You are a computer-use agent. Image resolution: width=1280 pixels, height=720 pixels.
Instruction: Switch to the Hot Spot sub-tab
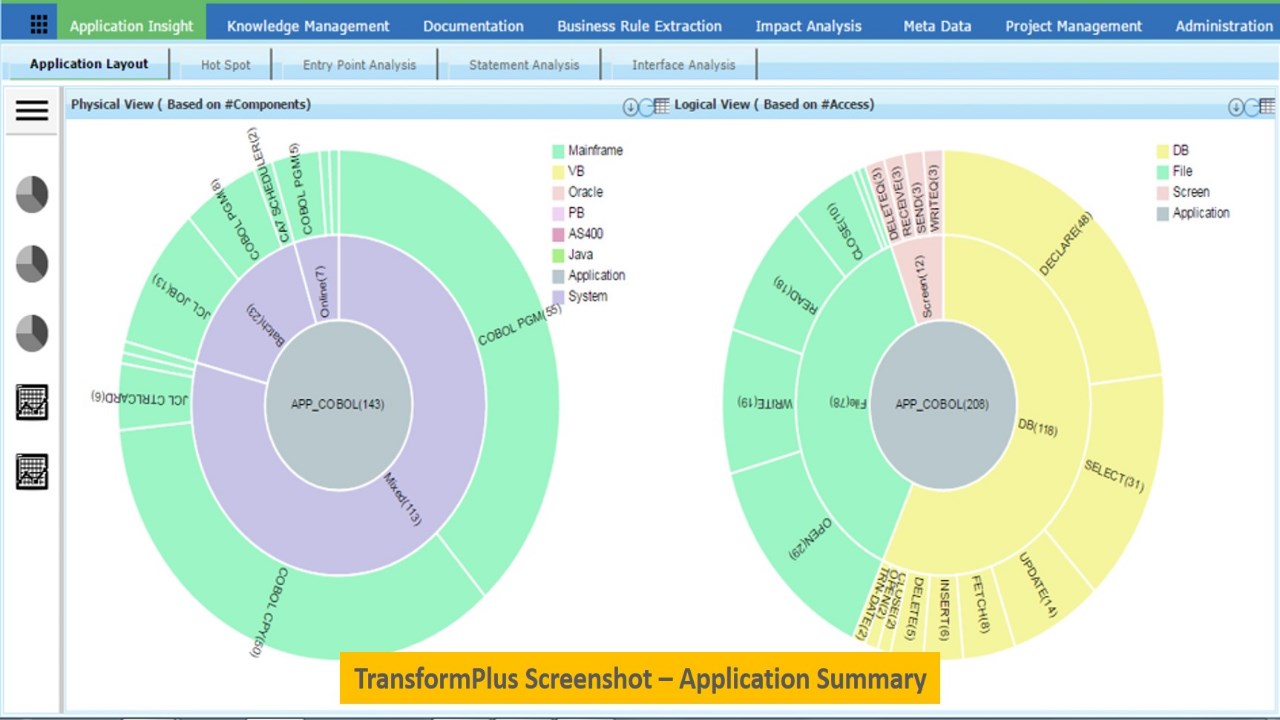tap(226, 65)
